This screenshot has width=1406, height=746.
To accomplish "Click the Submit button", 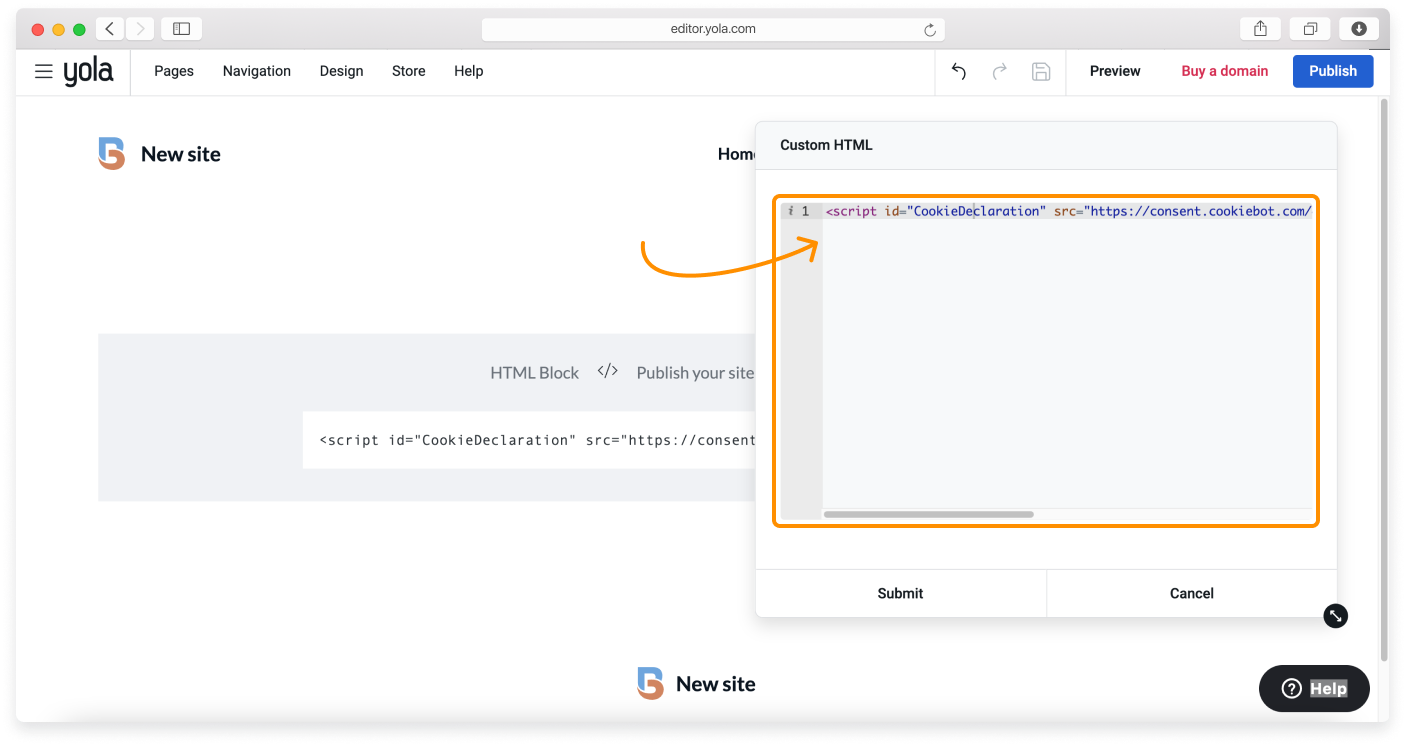I will click(x=900, y=593).
